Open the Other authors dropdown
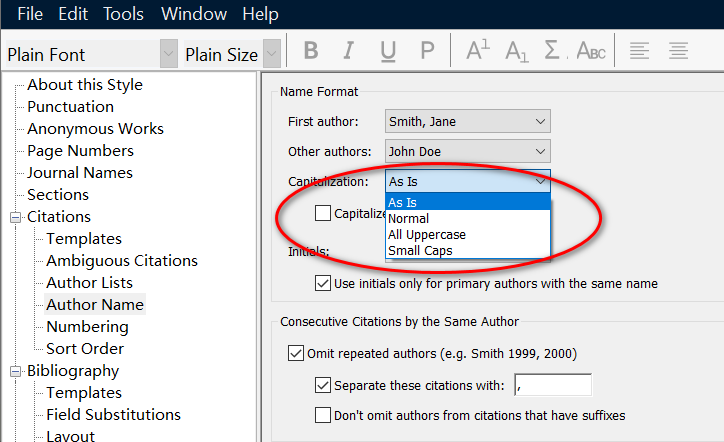 468,152
